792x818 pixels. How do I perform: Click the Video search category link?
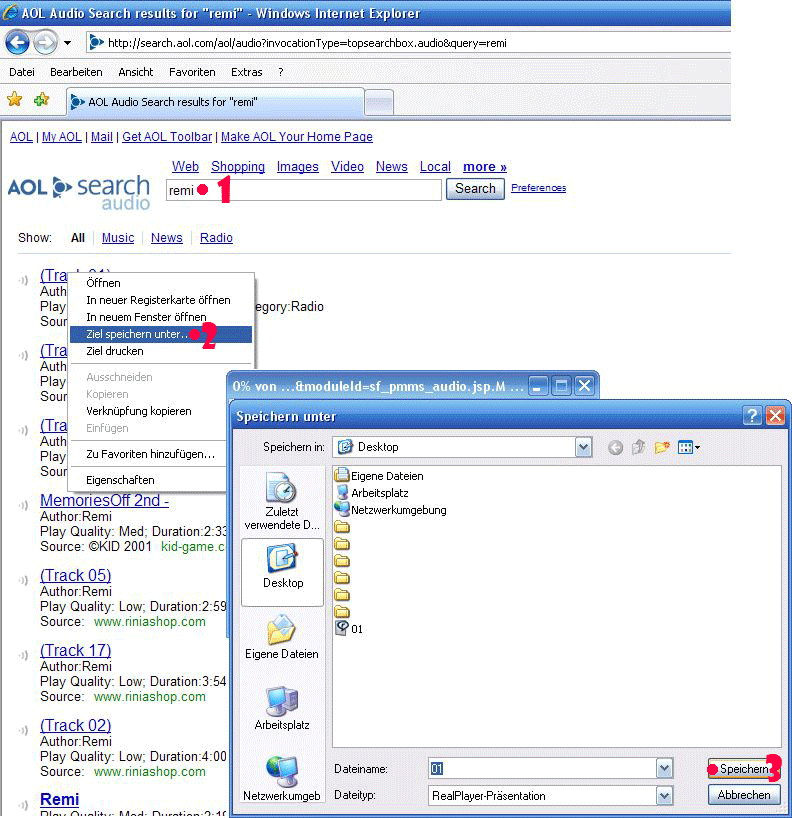click(347, 166)
